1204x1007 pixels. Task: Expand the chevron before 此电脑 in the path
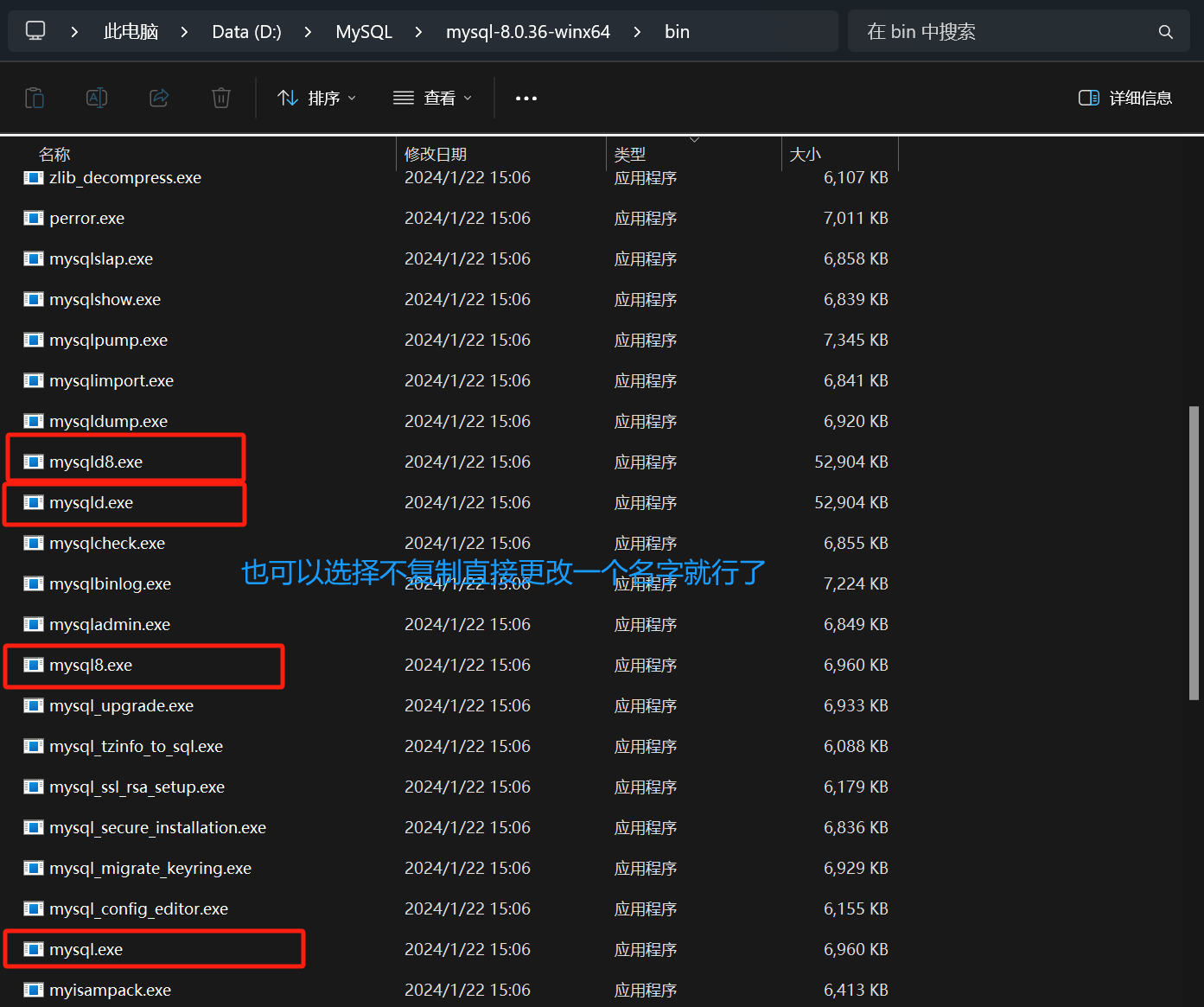point(74,32)
